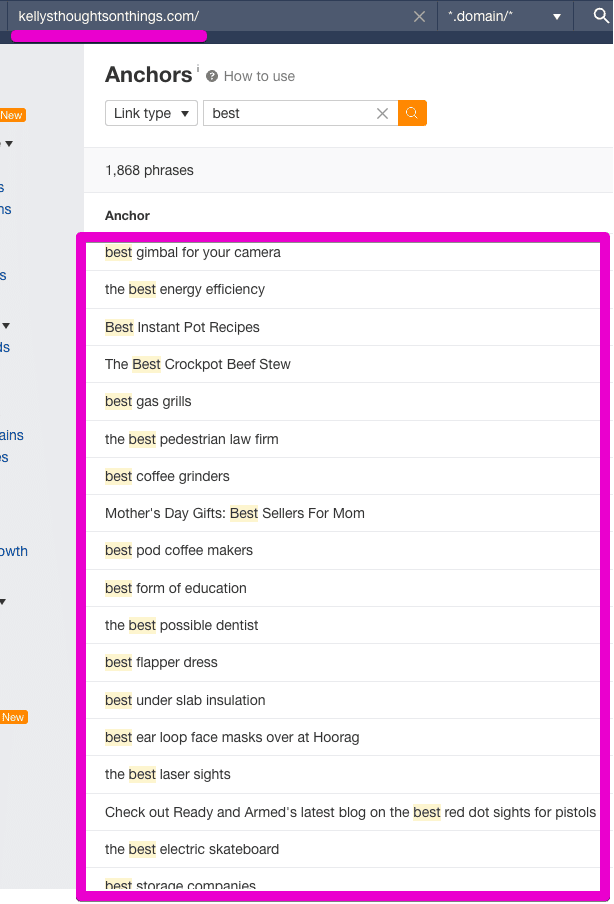The image size is (614, 904).
Task: Clear the "best" anchor filter with X
Action: coord(382,113)
